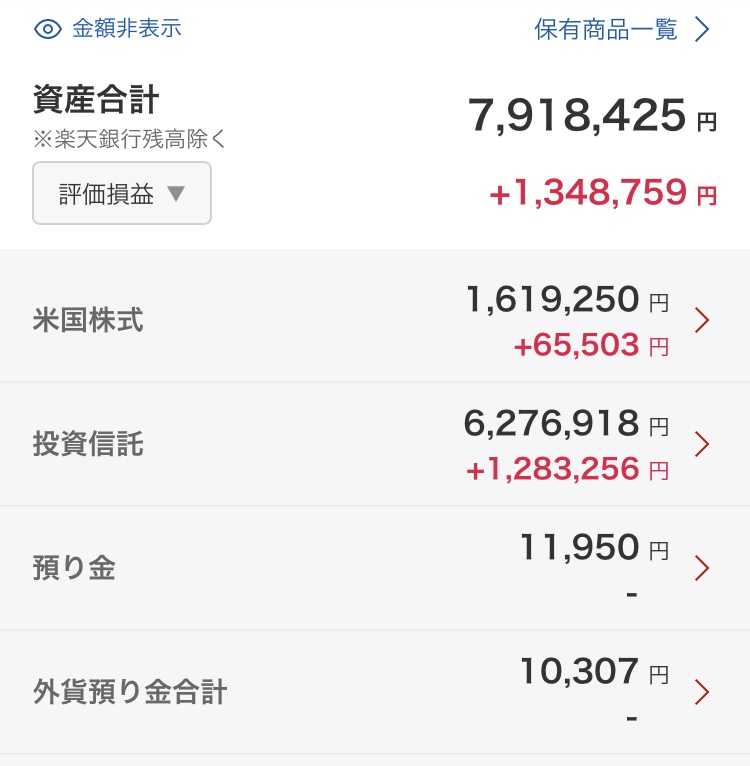750x766 pixels.
Task: Tap the 金額非表示 label
Action: point(127,28)
